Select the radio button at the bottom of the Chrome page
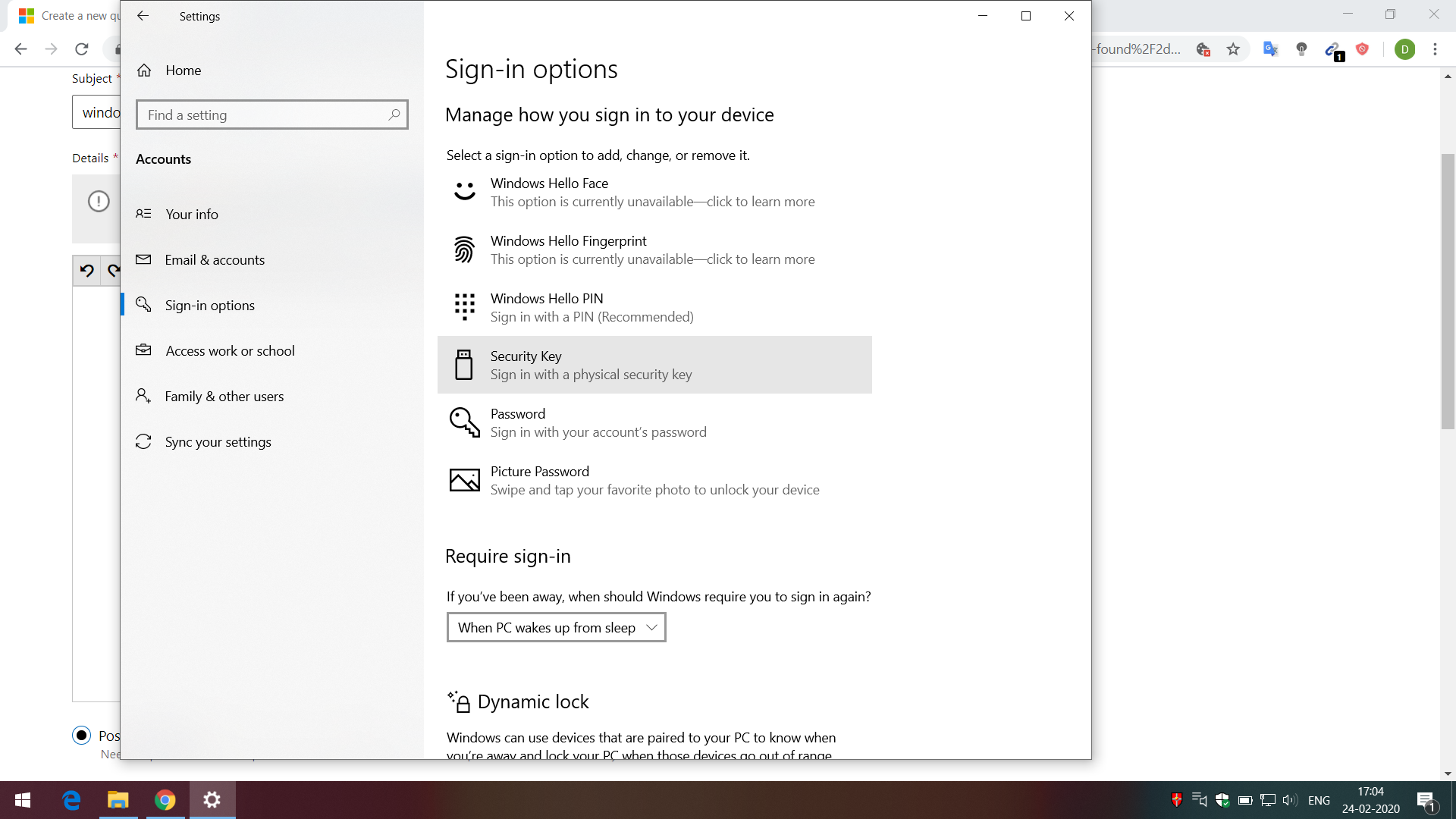This screenshot has width=1456, height=819. (x=81, y=735)
